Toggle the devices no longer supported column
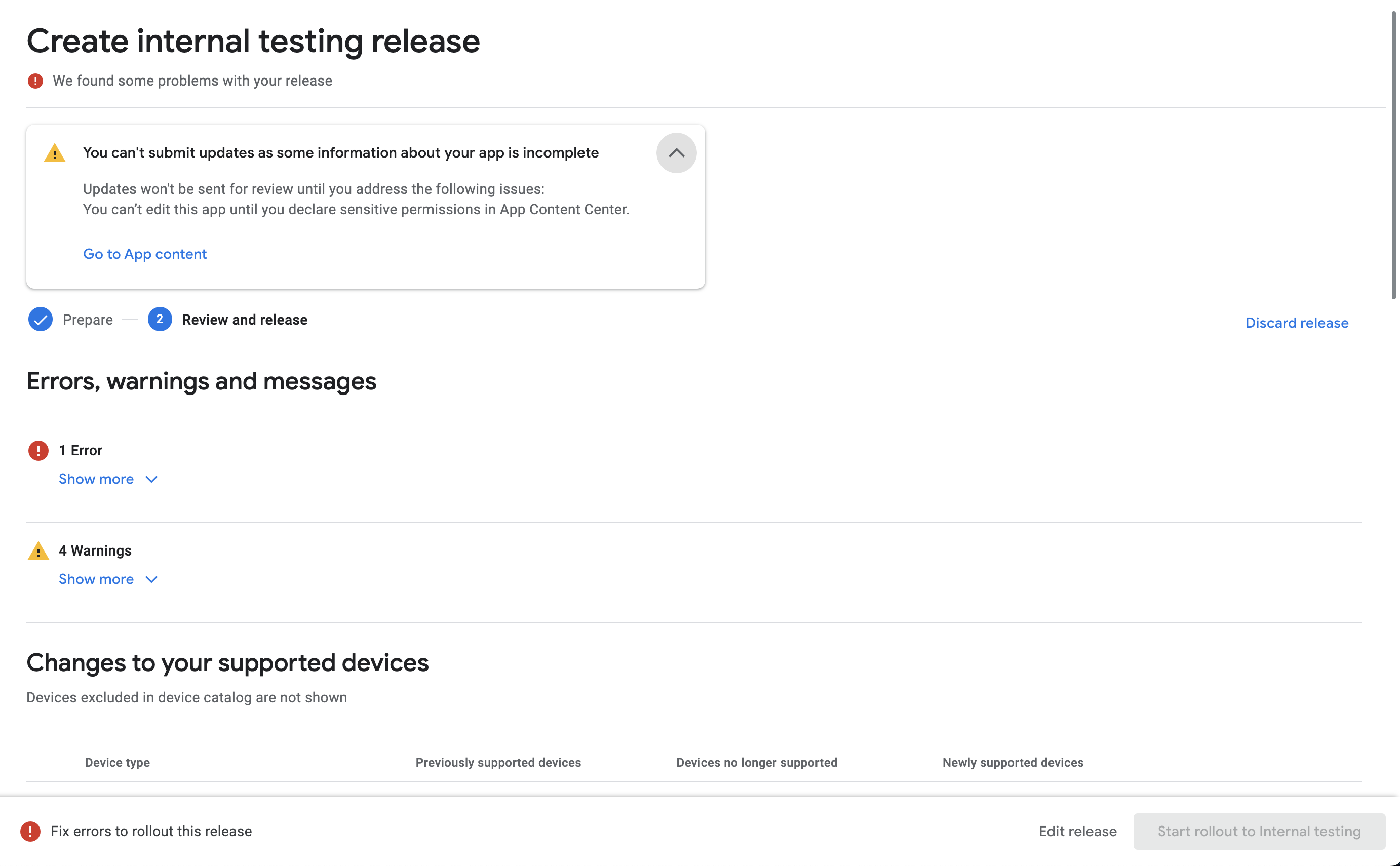The height and width of the screenshot is (866, 1400). coord(758,762)
